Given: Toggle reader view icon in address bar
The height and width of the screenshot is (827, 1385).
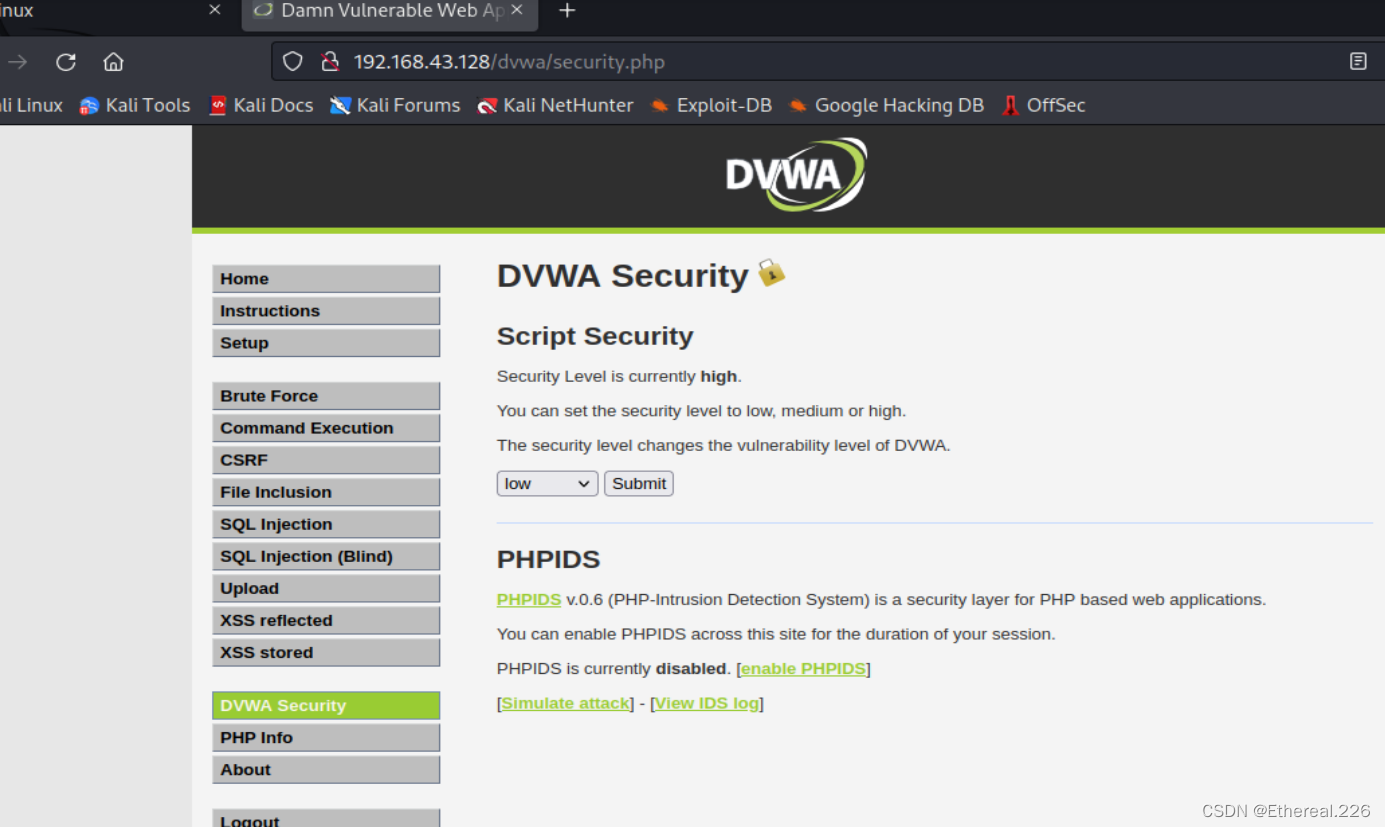Looking at the screenshot, I should [1358, 62].
